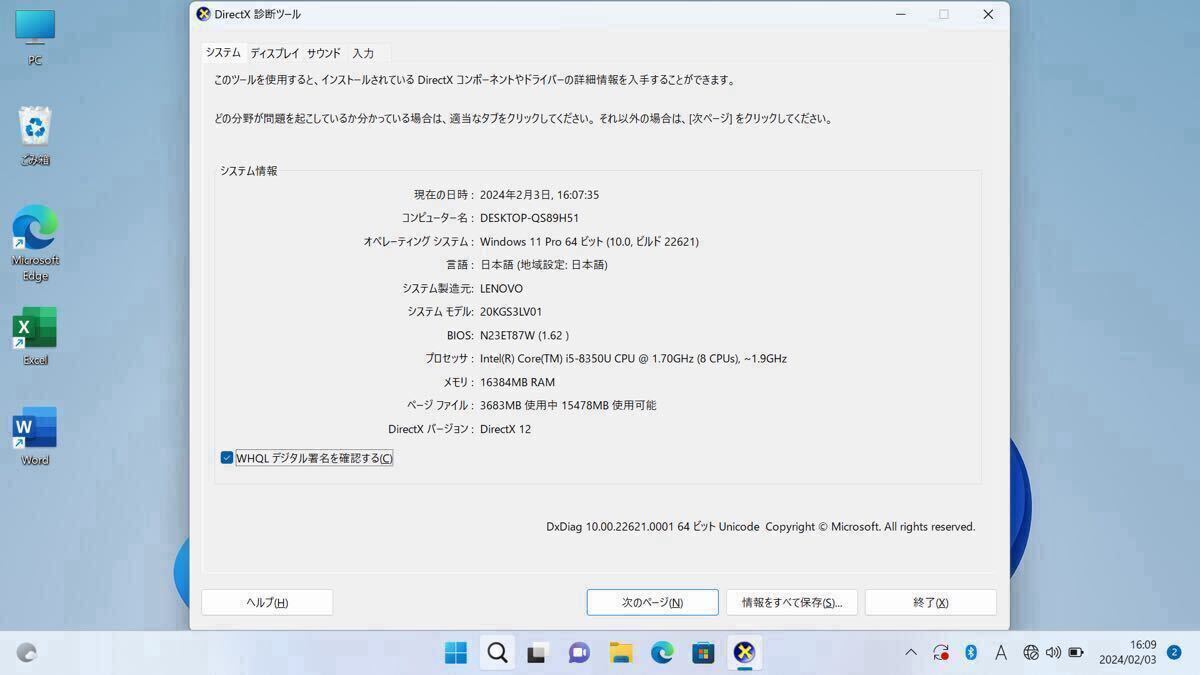Click the DxDiag 10.00.22621.0001 copyright text
The image size is (1200, 675).
pyautogui.click(x=760, y=527)
